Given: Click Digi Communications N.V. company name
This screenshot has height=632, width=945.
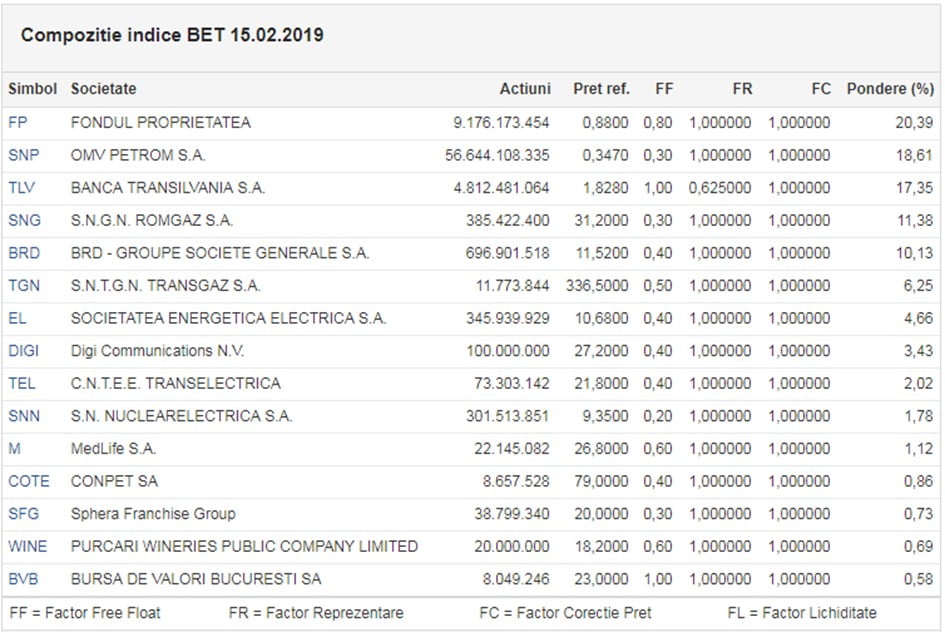Looking at the screenshot, I should pos(157,351).
